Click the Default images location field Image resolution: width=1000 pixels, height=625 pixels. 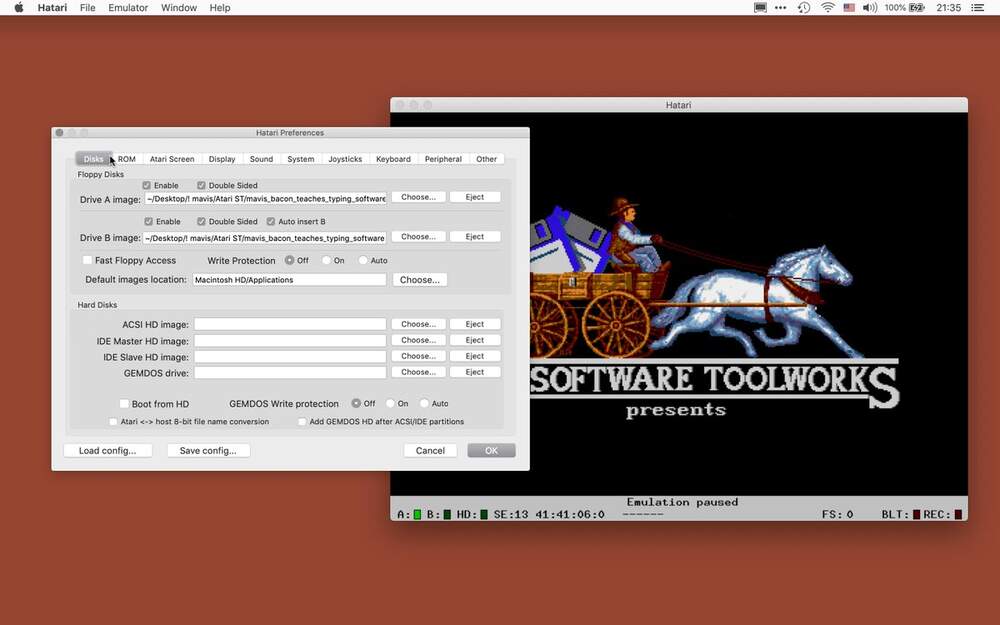point(290,280)
